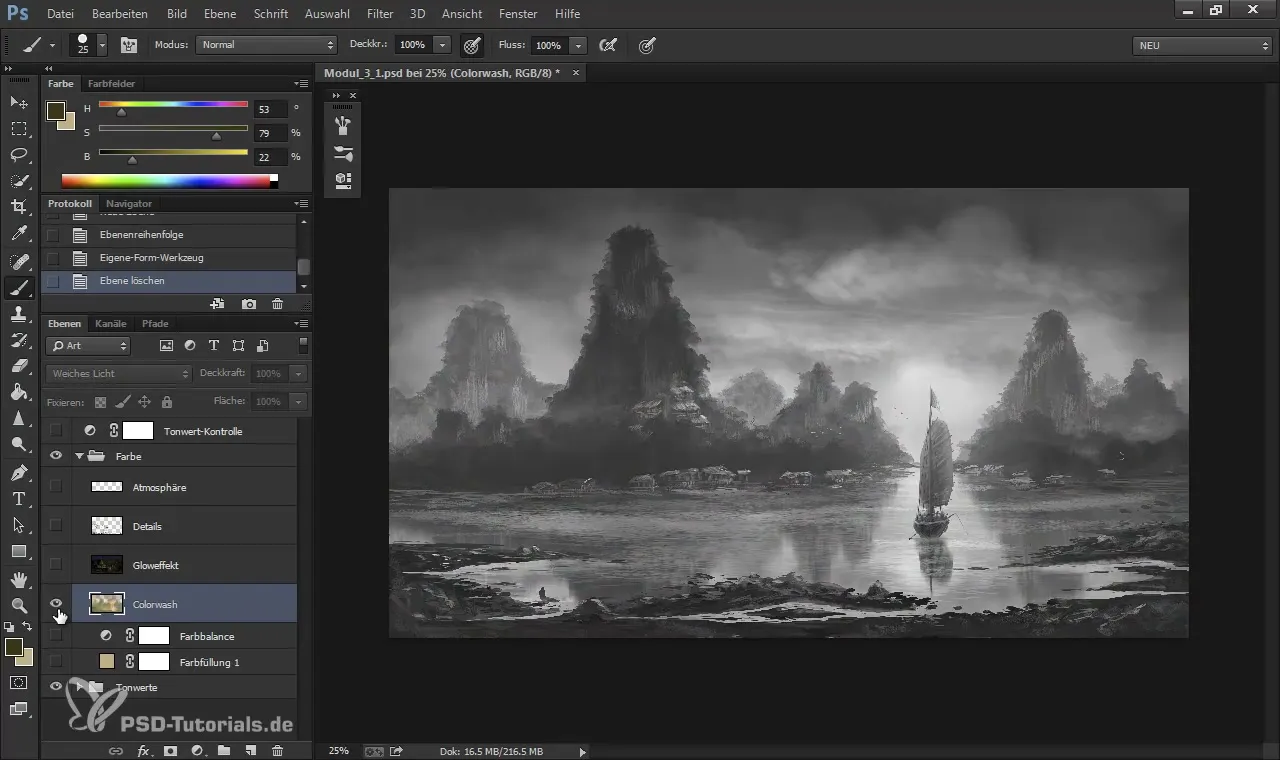The image size is (1280, 760).
Task: Open the Ebene menu
Action: click(220, 14)
